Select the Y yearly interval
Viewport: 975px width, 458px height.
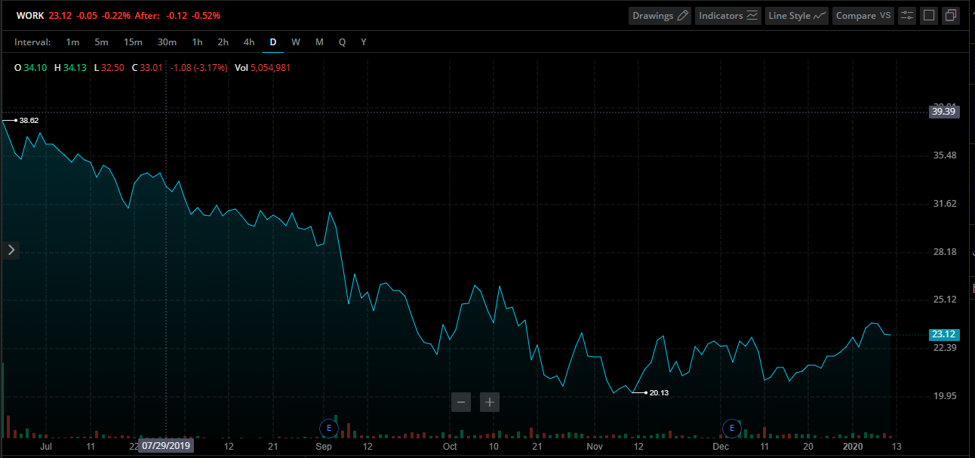tap(364, 42)
